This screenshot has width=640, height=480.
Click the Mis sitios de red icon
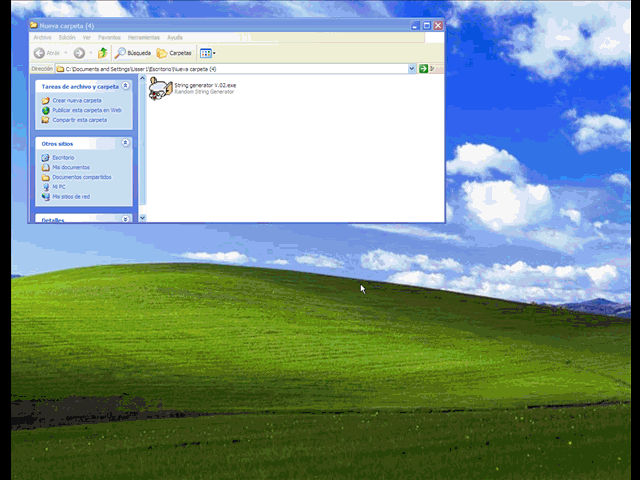pyautogui.click(x=45, y=197)
